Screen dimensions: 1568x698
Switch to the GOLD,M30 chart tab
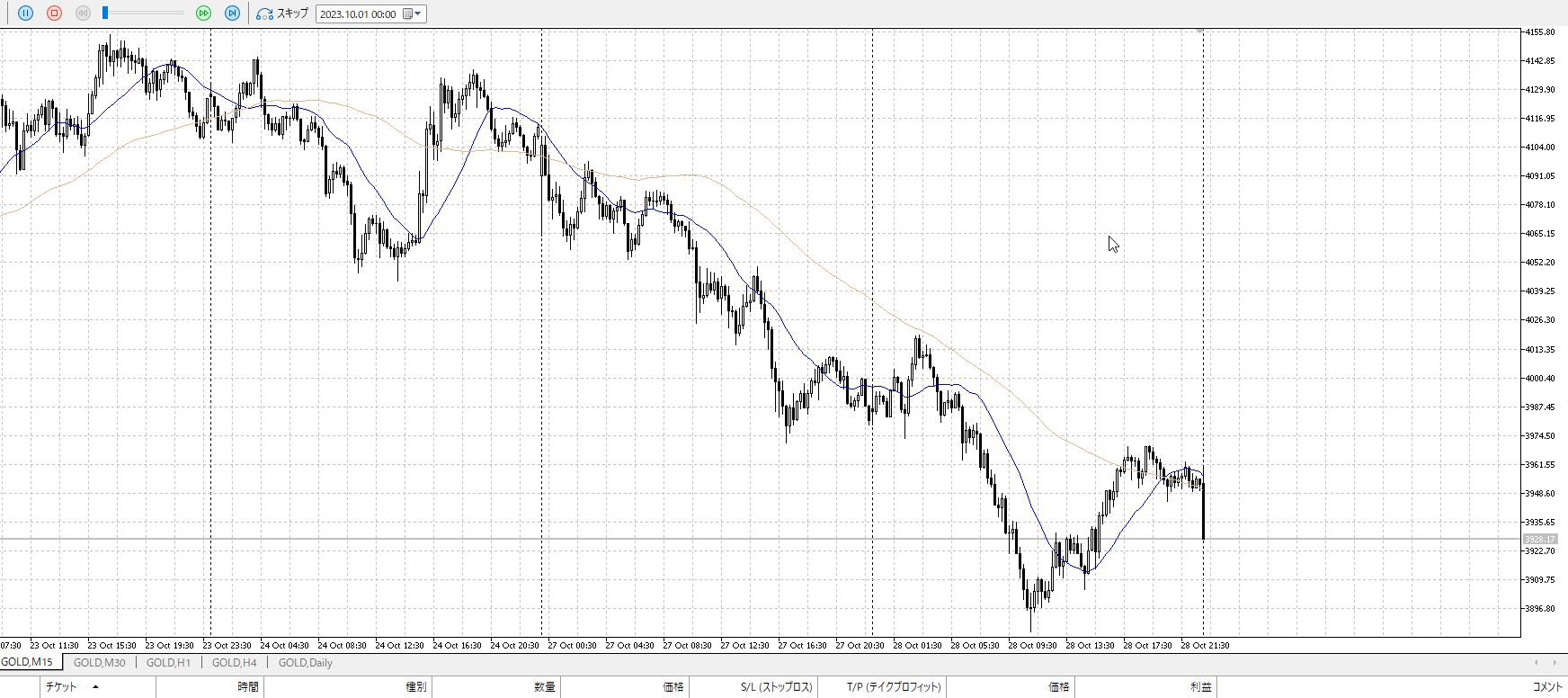[99, 663]
